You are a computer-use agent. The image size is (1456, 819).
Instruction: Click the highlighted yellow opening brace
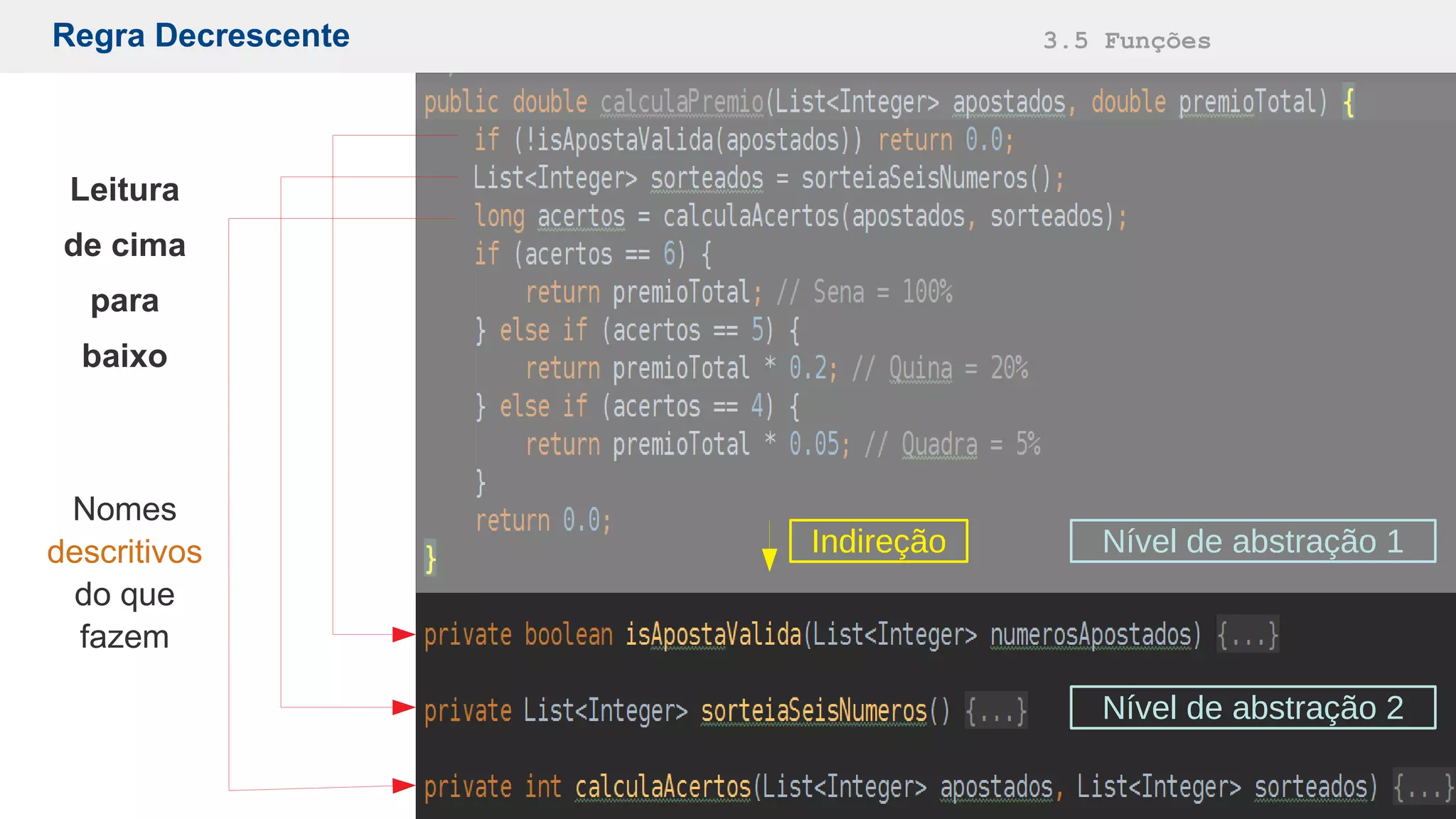1349,102
